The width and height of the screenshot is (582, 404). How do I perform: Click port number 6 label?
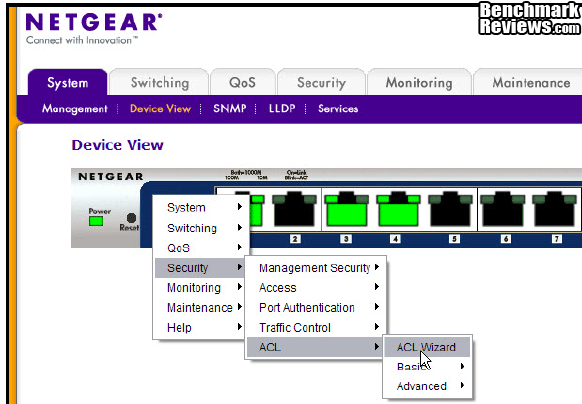pos(506,239)
